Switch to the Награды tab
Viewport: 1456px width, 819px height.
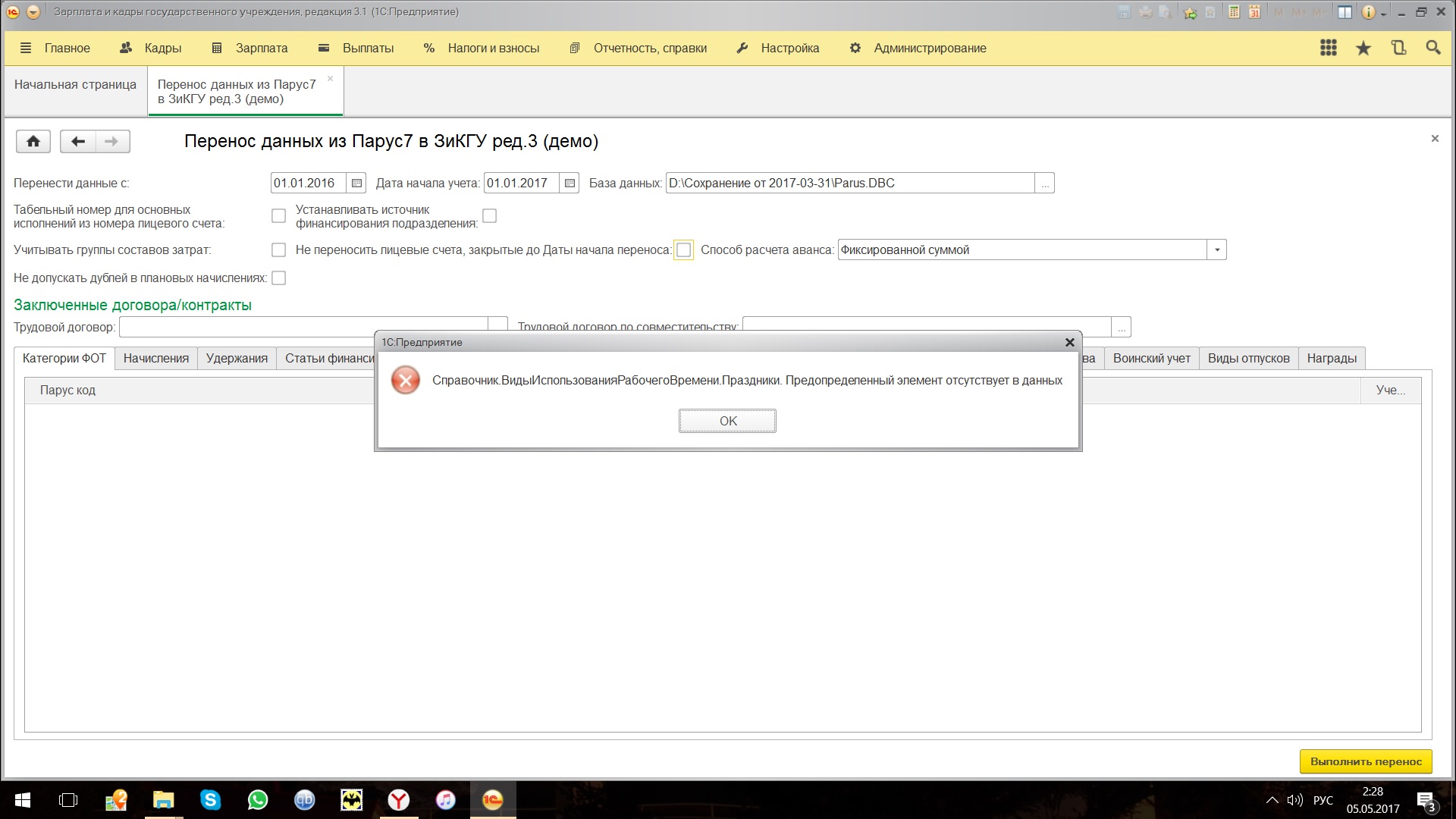click(x=1332, y=358)
